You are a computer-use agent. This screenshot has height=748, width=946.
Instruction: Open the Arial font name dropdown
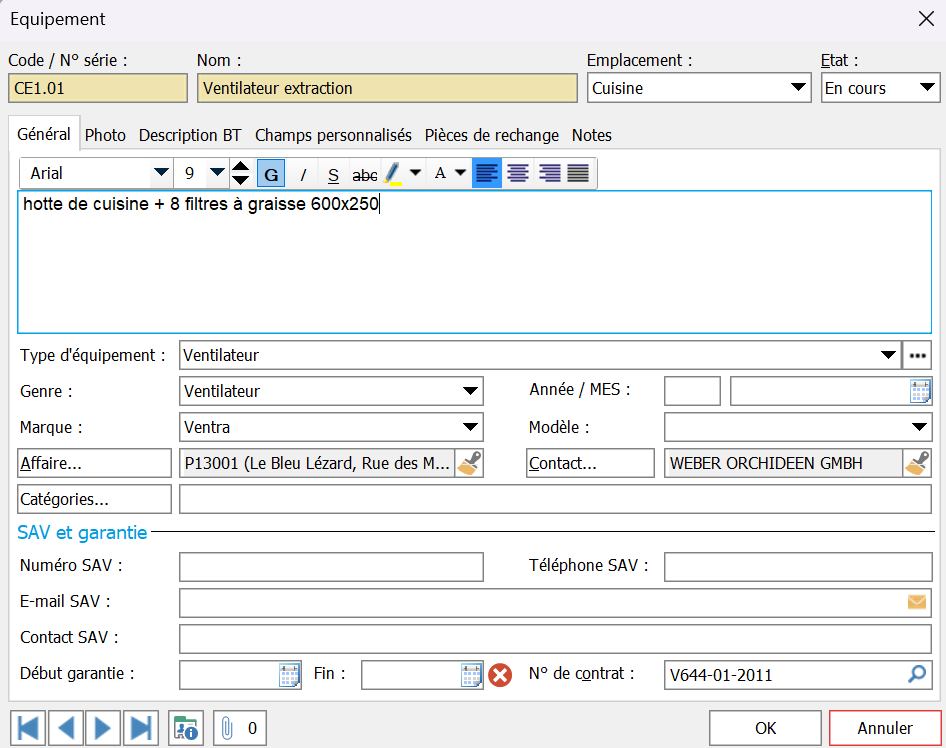click(160, 173)
